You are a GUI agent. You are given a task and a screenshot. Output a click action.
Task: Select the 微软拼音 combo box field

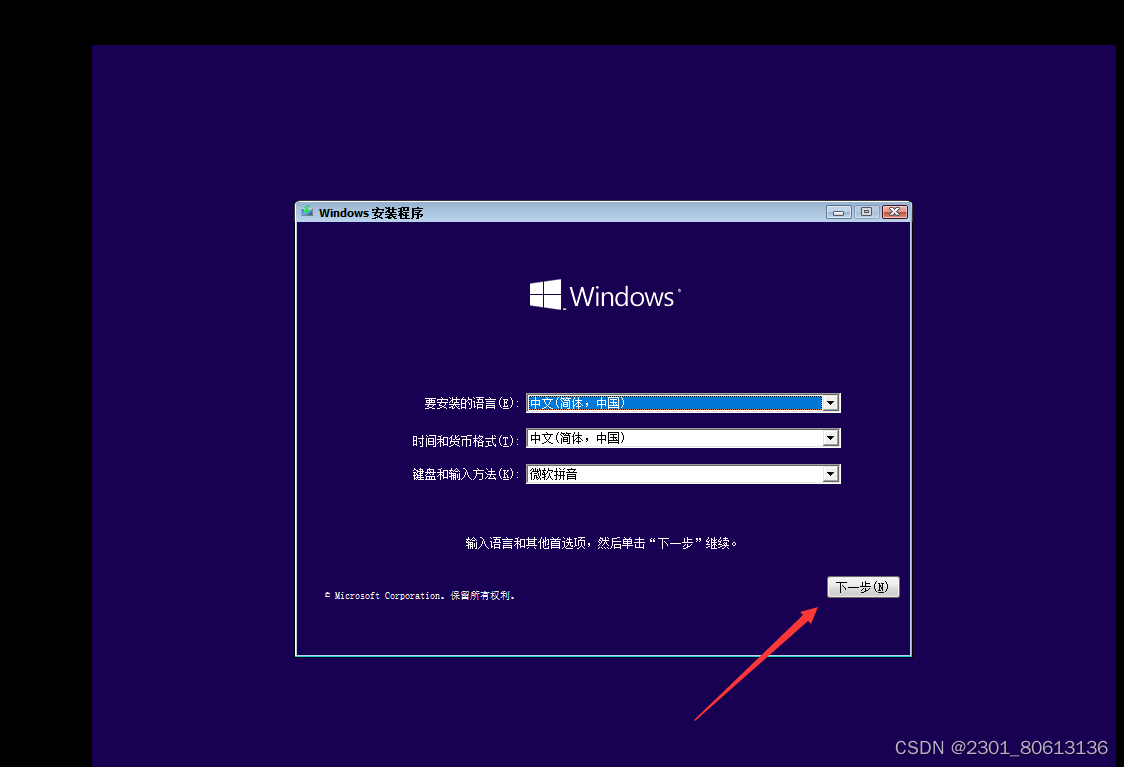[683, 474]
